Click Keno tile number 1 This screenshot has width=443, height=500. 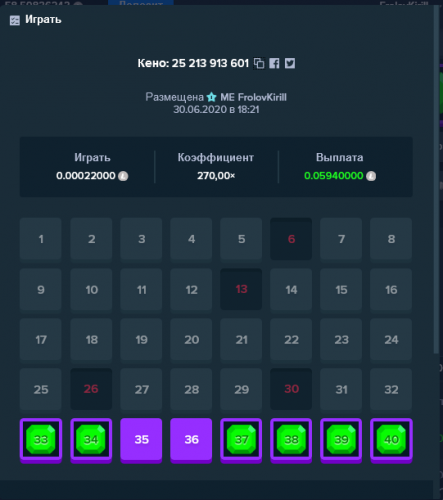coord(41,239)
